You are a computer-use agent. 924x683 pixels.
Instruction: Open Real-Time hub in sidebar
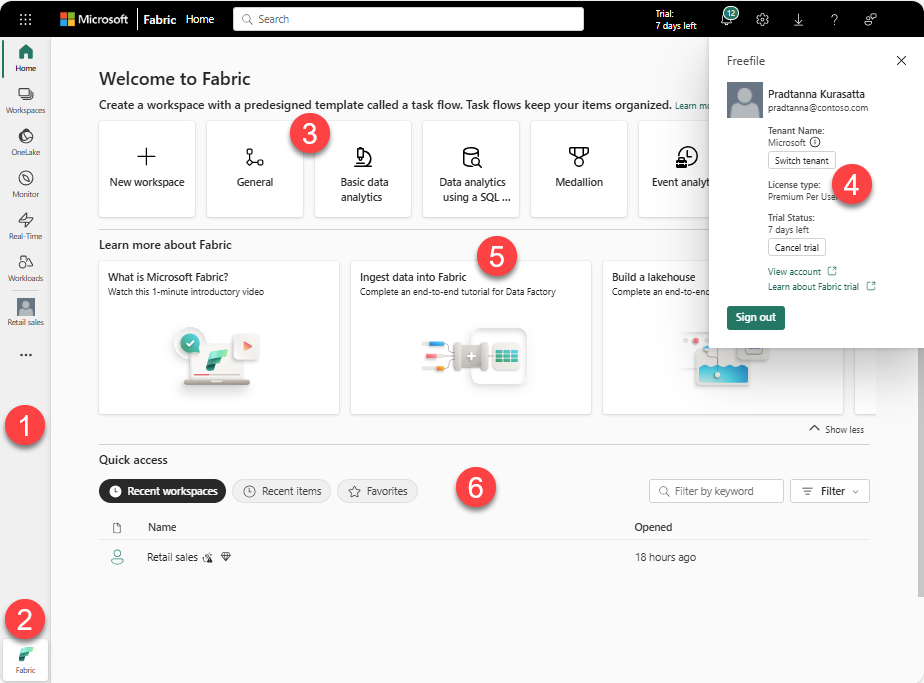pyautogui.click(x=26, y=225)
